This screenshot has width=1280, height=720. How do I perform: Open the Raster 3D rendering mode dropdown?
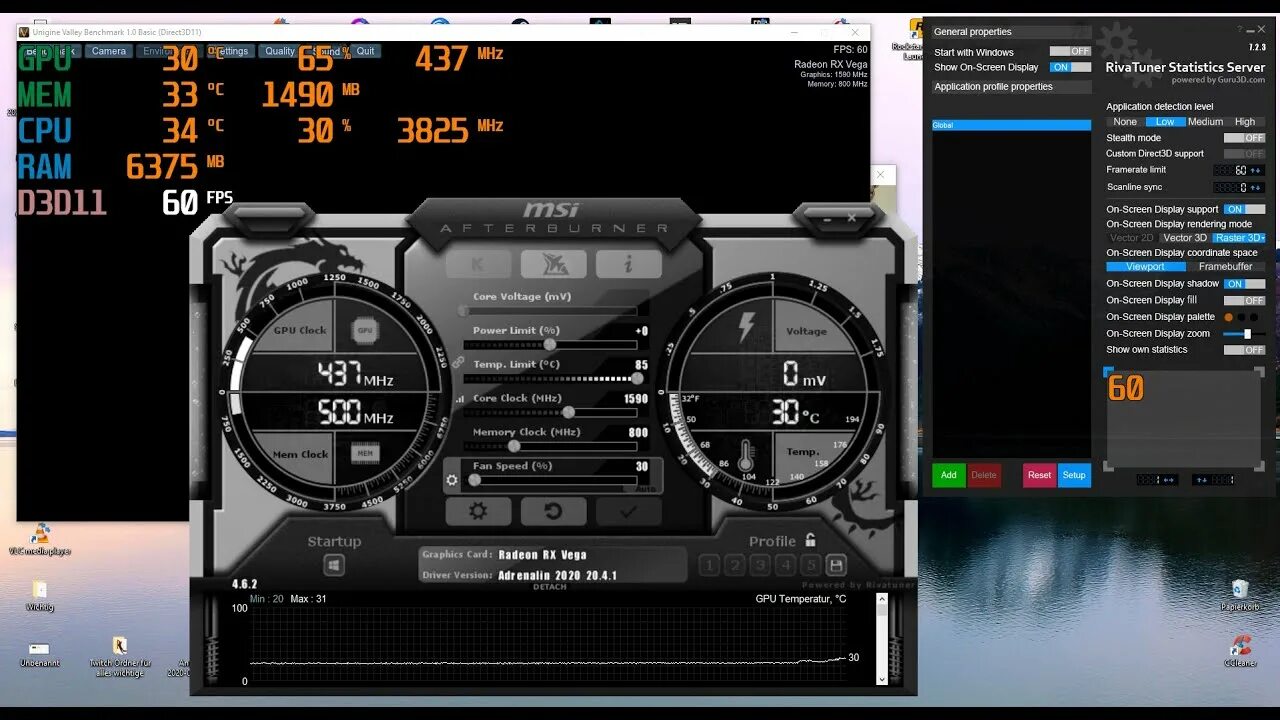point(1239,238)
